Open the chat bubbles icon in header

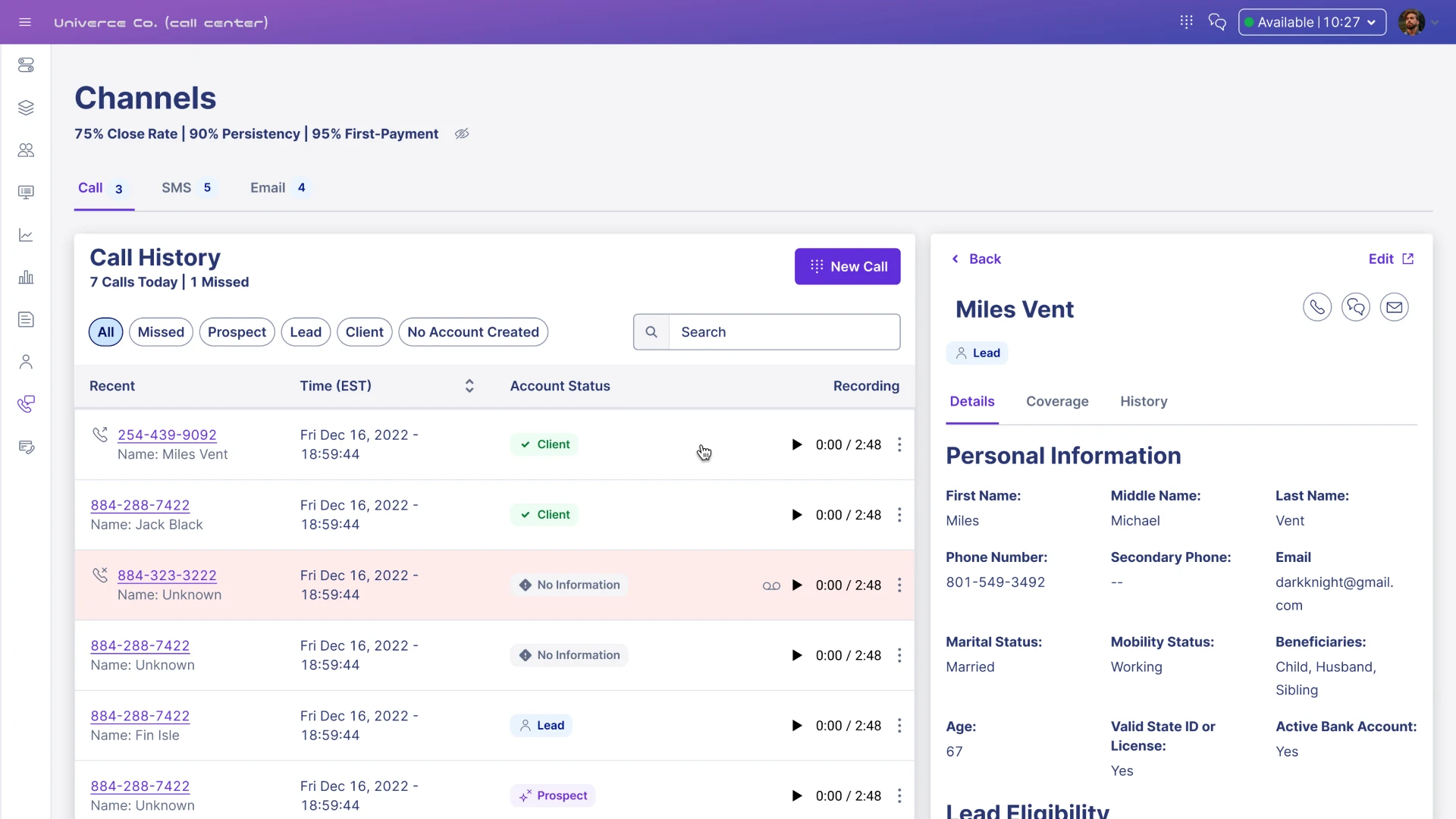(1217, 22)
